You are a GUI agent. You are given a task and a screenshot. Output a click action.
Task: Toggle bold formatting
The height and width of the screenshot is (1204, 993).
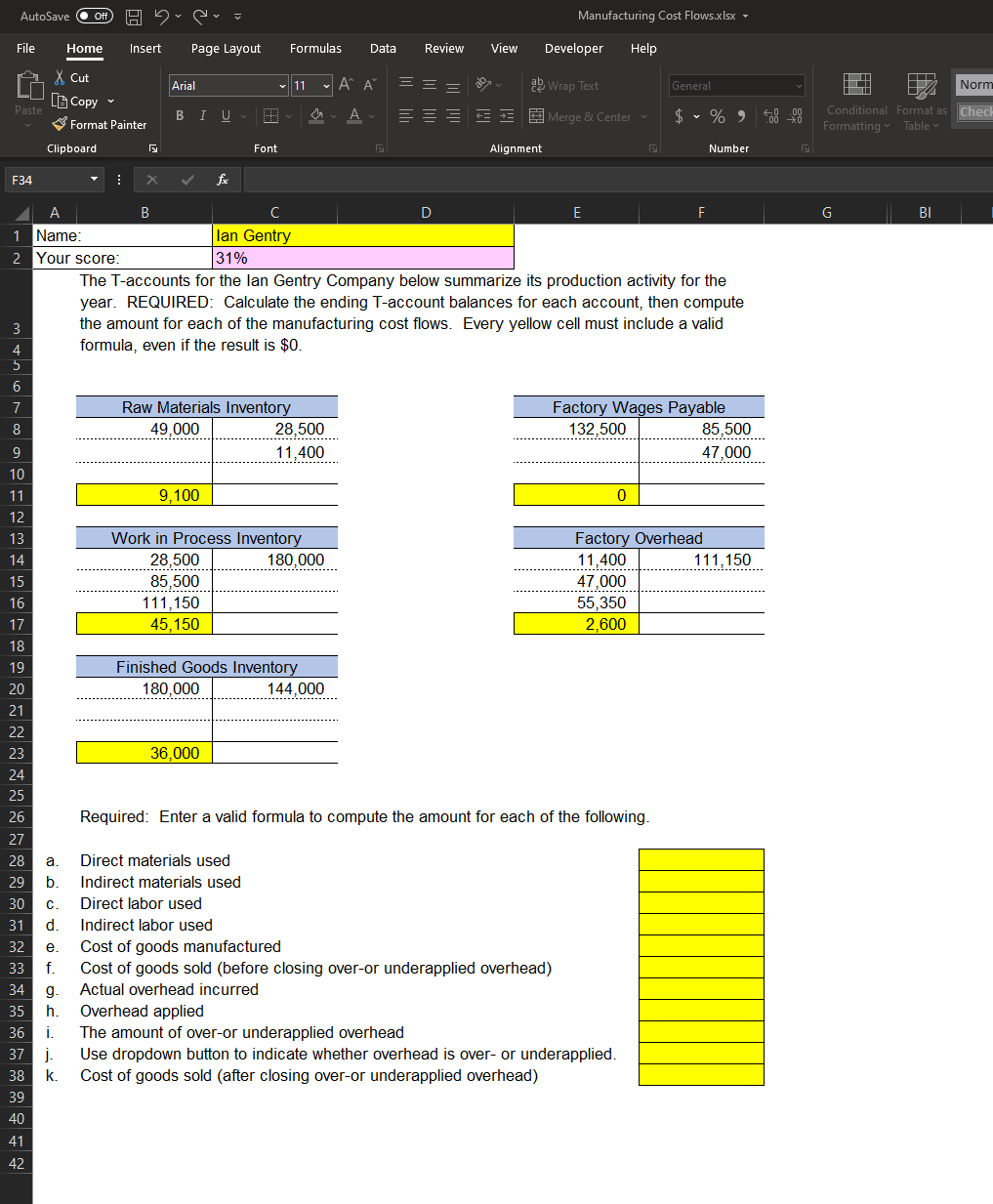tap(179, 115)
